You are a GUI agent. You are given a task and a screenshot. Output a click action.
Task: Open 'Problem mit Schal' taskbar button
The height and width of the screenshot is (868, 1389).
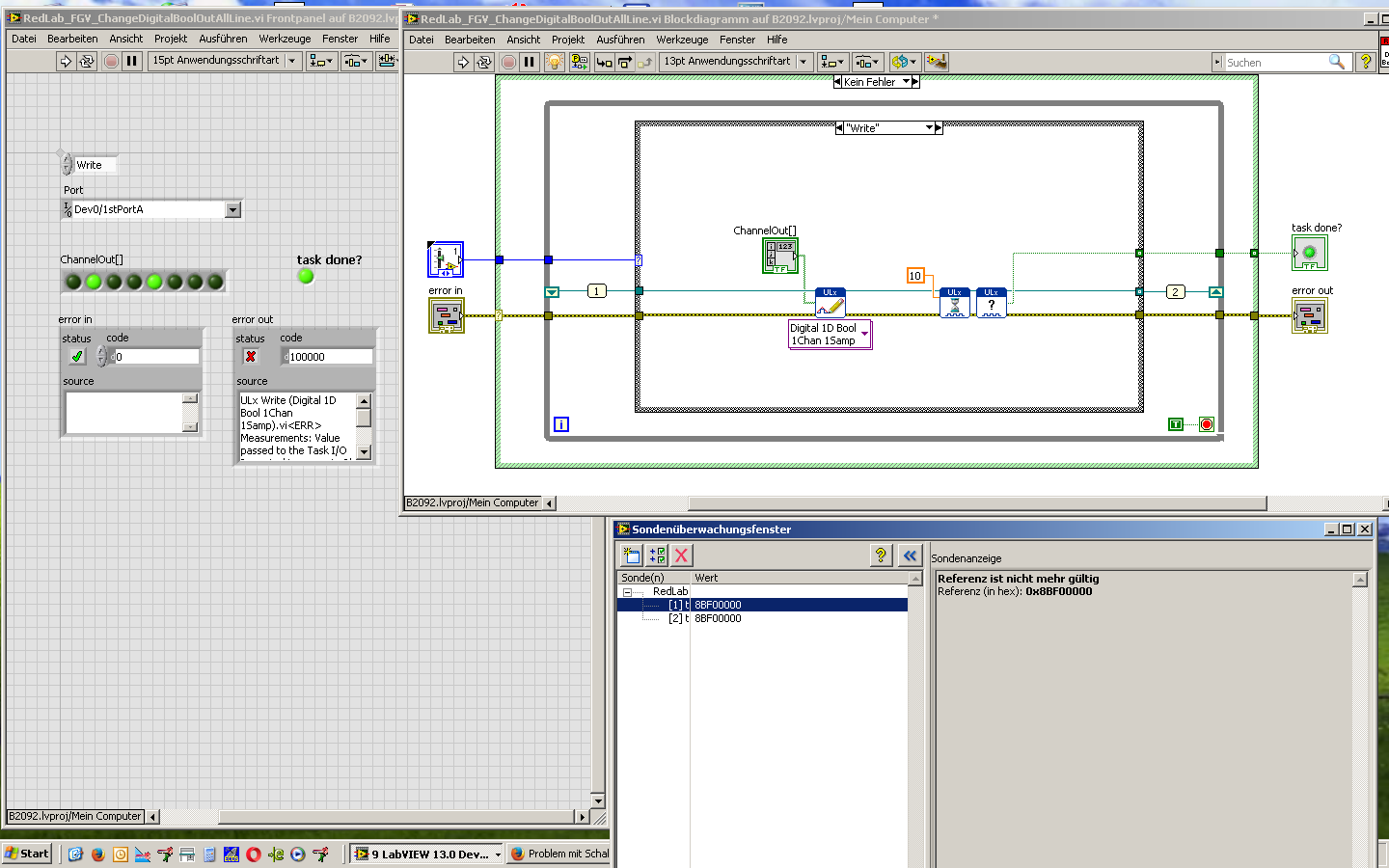(559, 854)
